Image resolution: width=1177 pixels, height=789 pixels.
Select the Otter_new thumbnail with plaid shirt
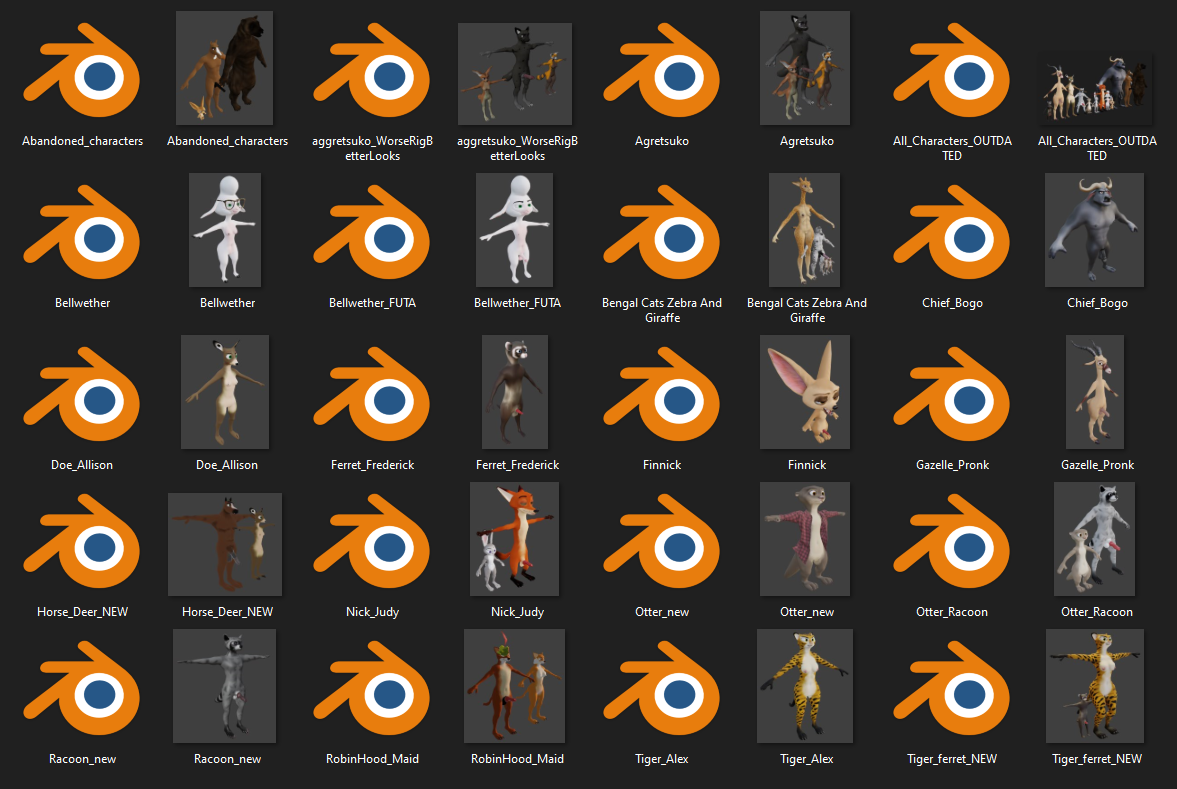coord(805,539)
